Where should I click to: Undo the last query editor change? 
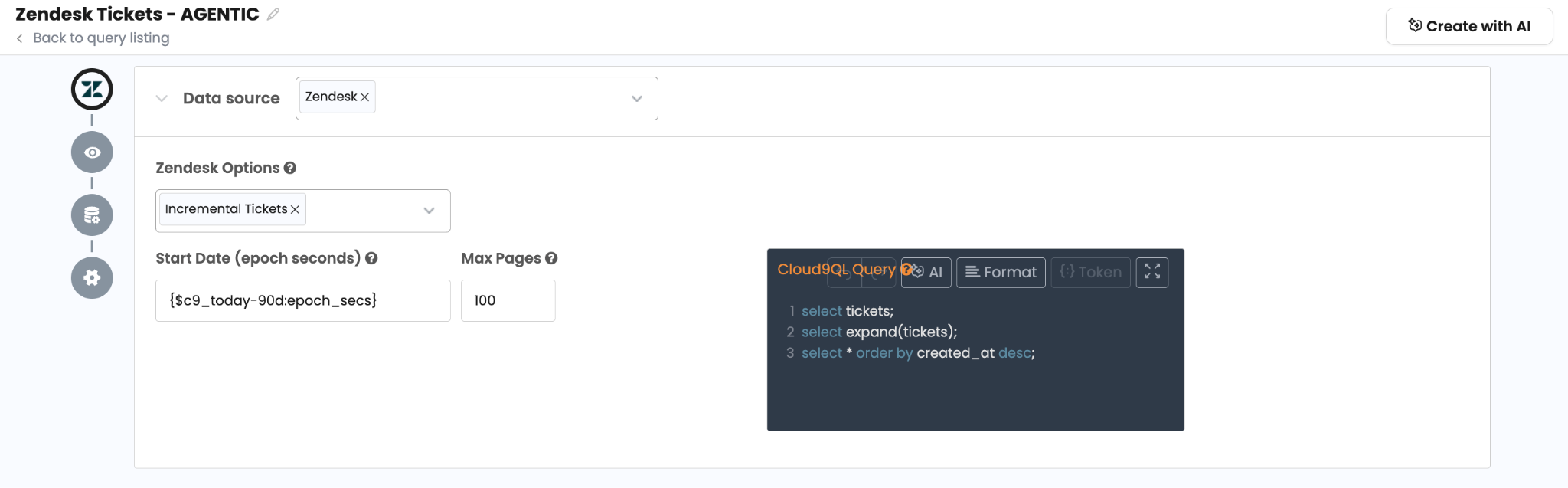coord(844,273)
